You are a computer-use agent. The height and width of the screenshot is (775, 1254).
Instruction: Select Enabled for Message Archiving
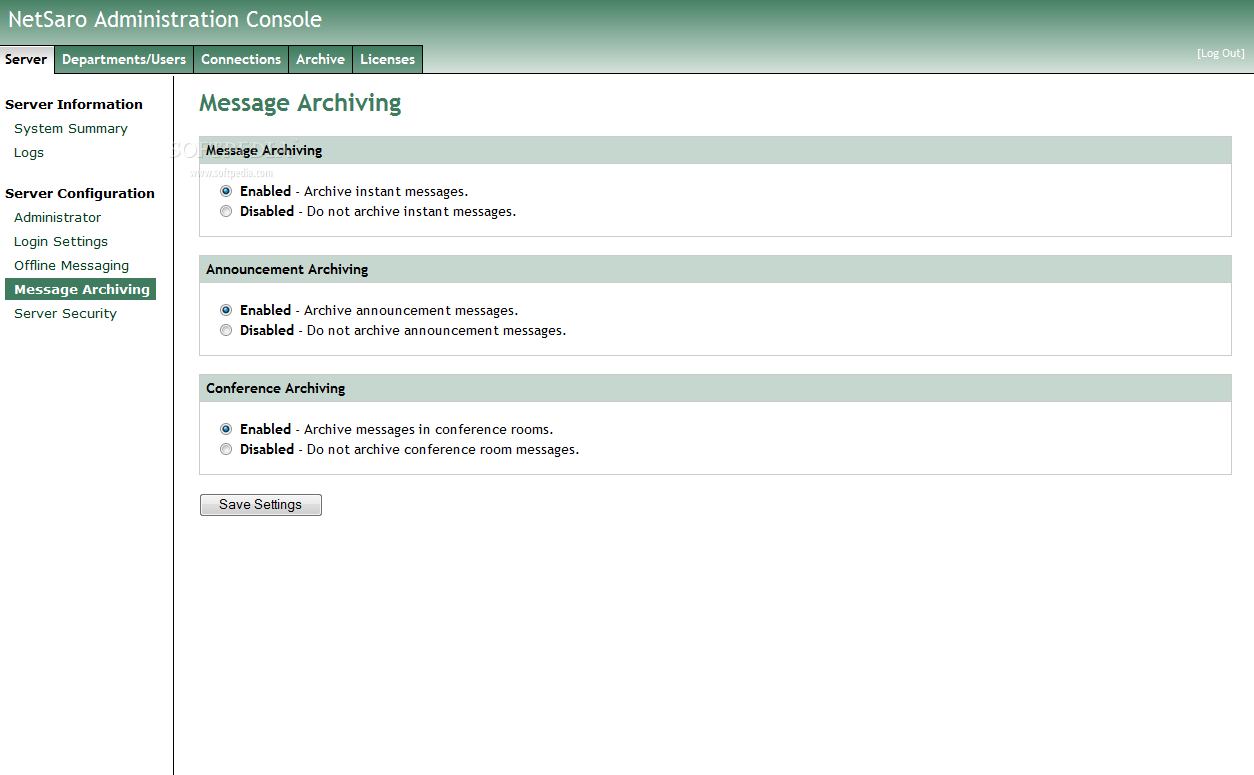[x=226, y=191]
